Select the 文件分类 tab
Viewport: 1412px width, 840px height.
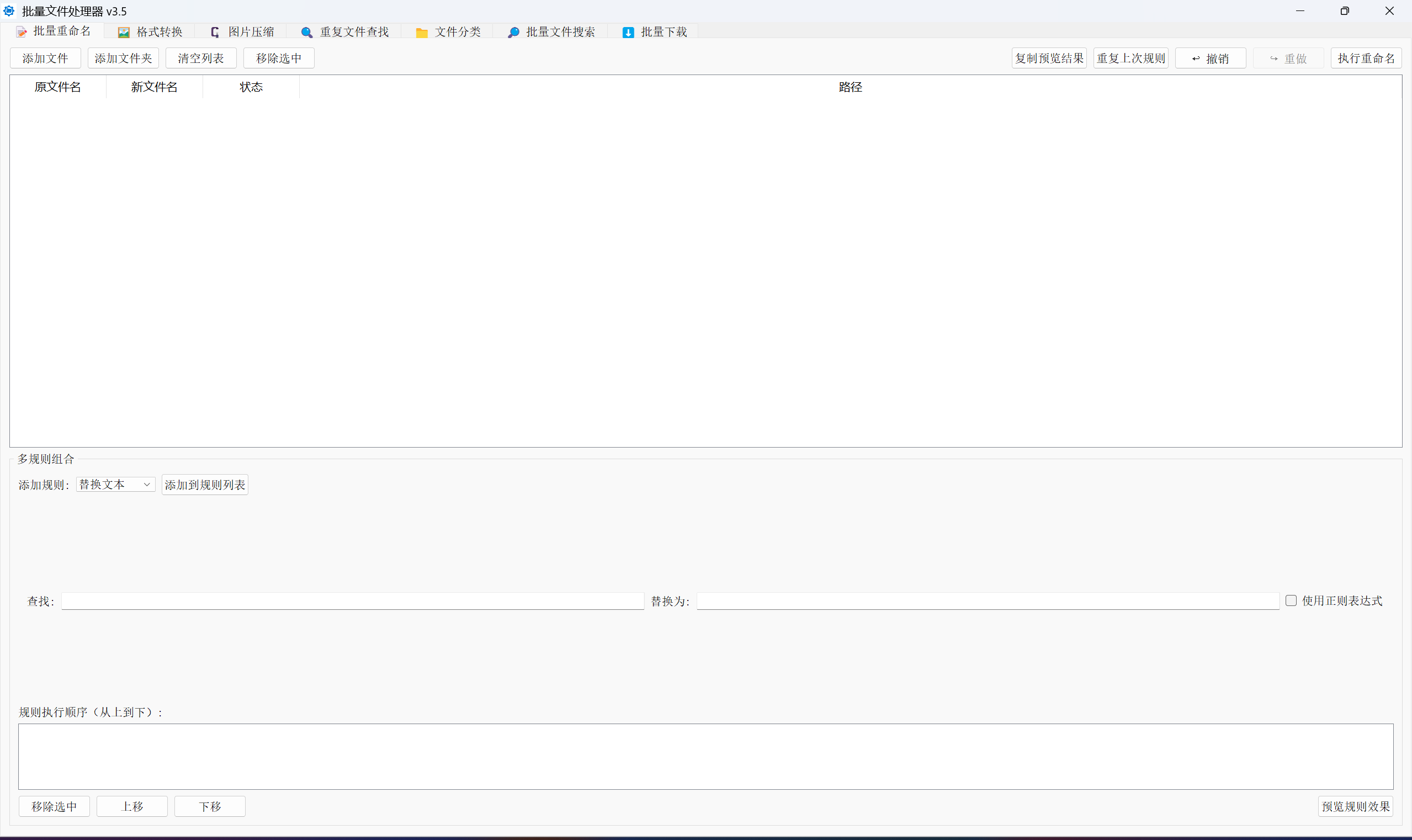click(448, 31)
